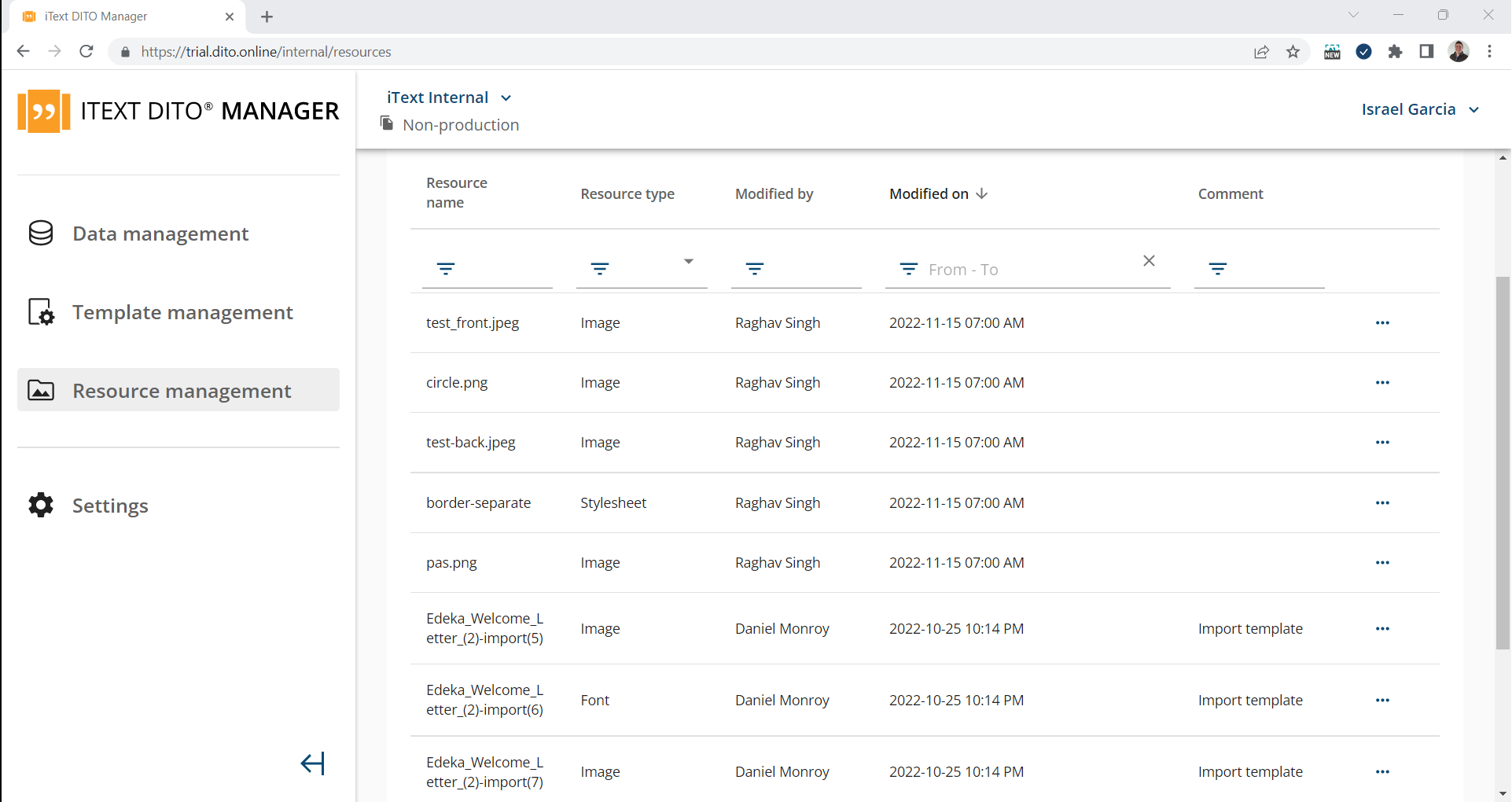Expand the Resource type filter dropdown

688,261
